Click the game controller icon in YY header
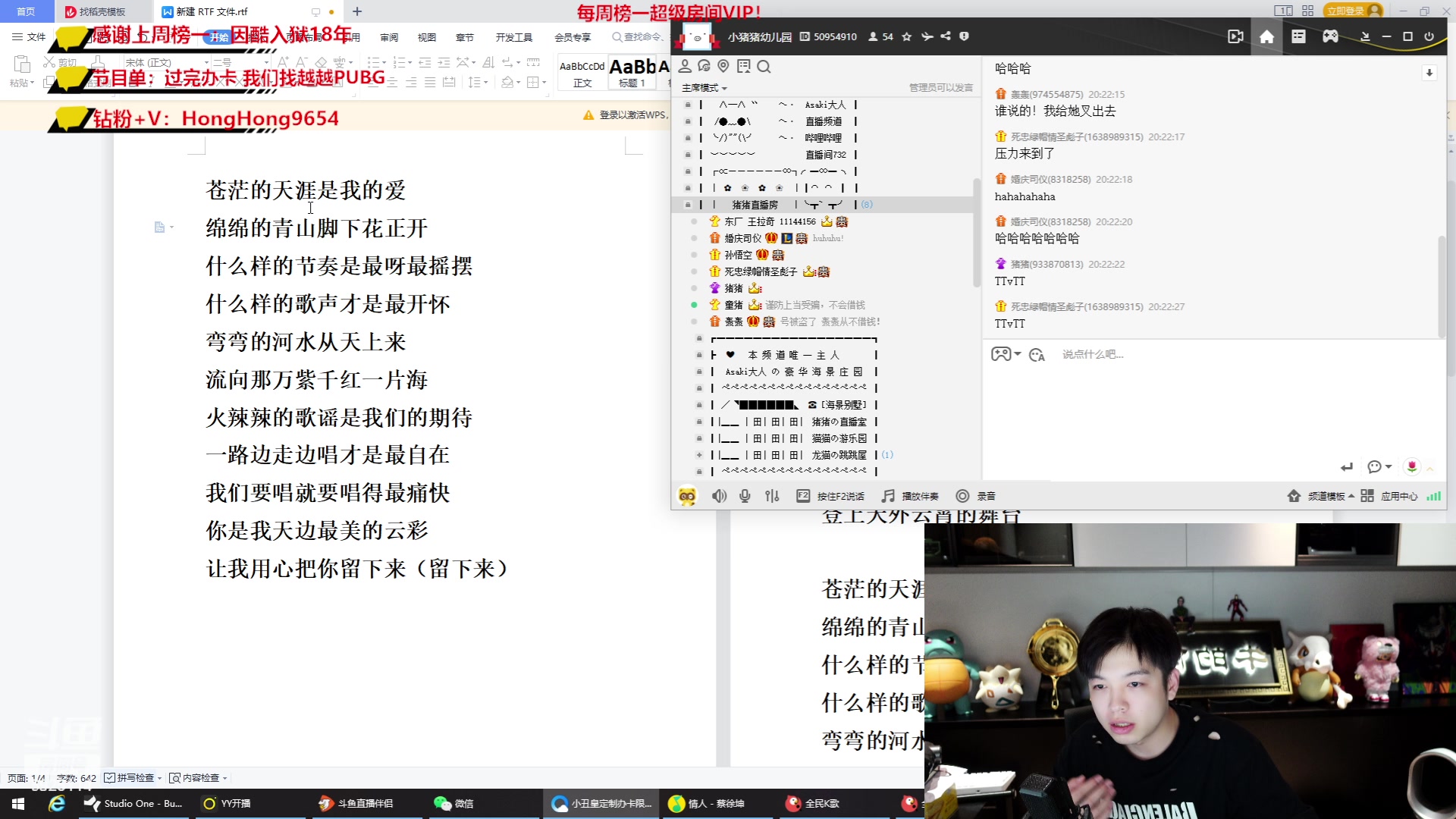Screen dimensions: 1456x819 (x=1330, y=36)
